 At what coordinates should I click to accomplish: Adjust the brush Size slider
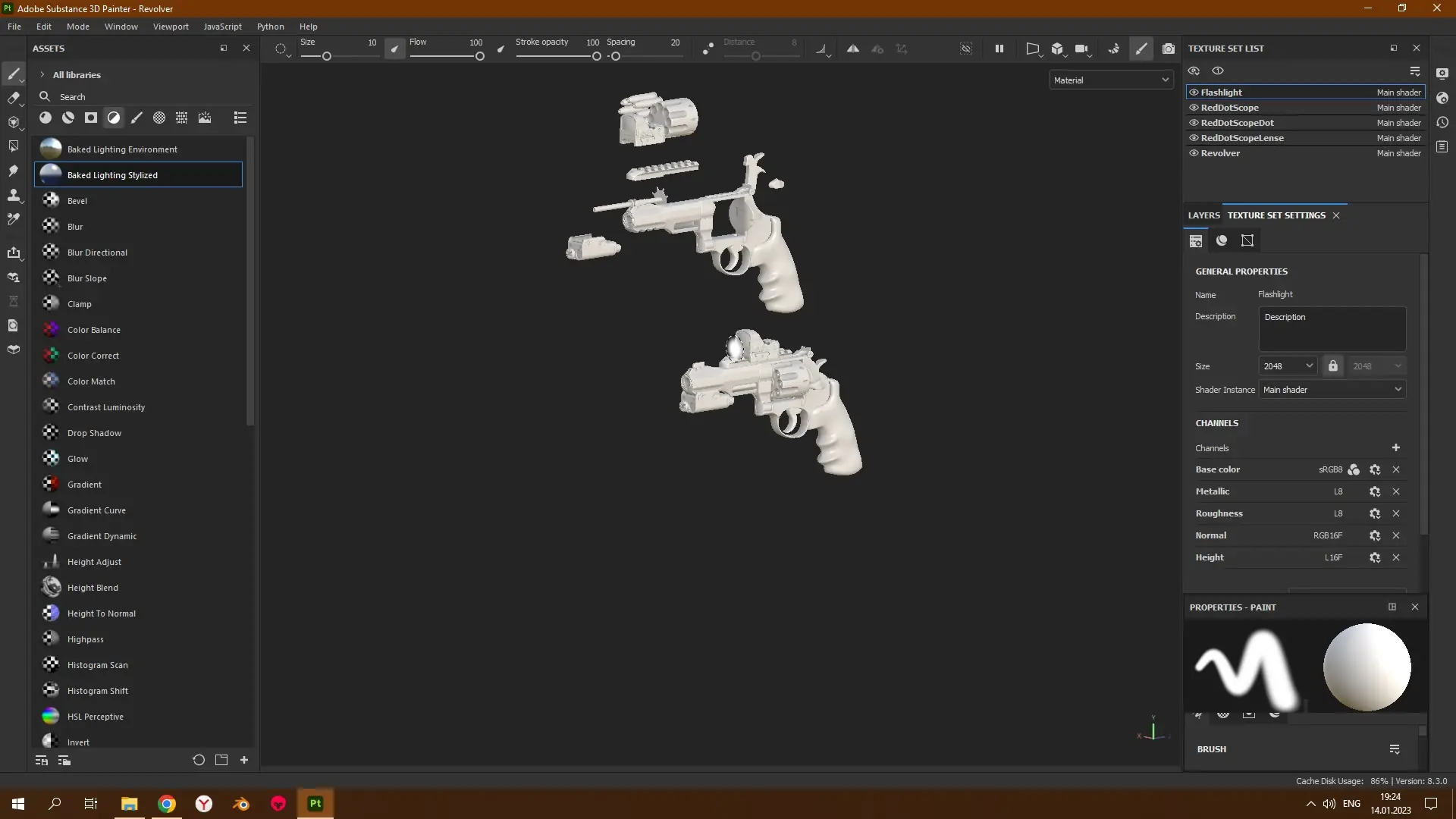tap(326, 55)
